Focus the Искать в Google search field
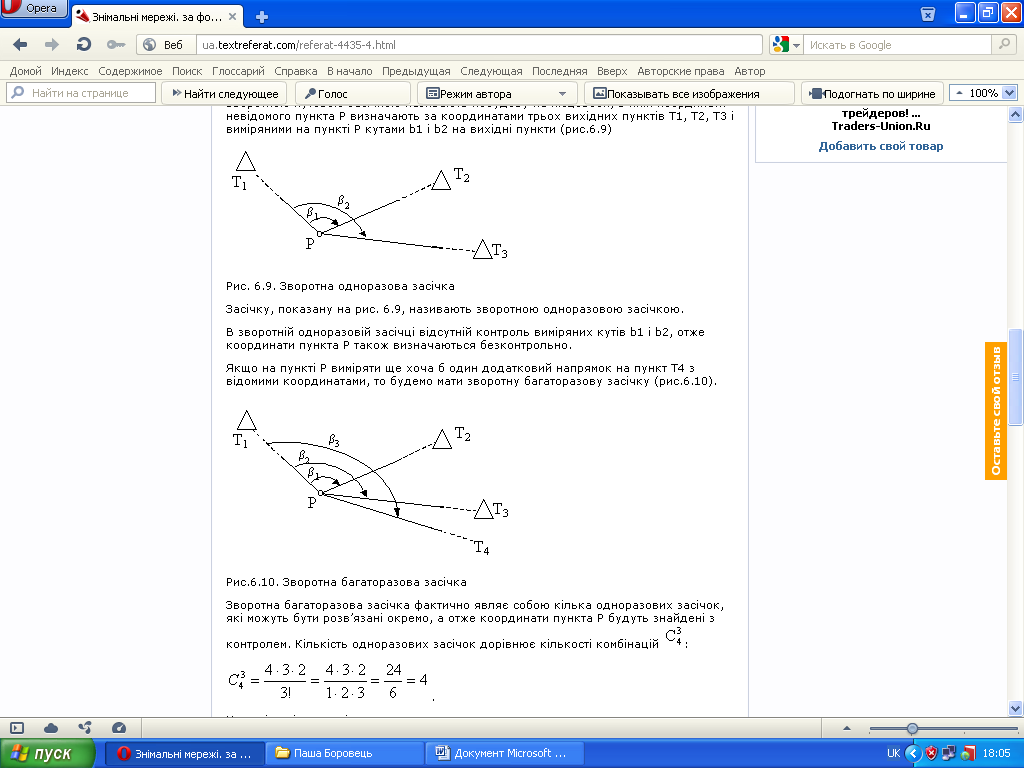This screenshot has width=1024, height=768. click(897, 45)
